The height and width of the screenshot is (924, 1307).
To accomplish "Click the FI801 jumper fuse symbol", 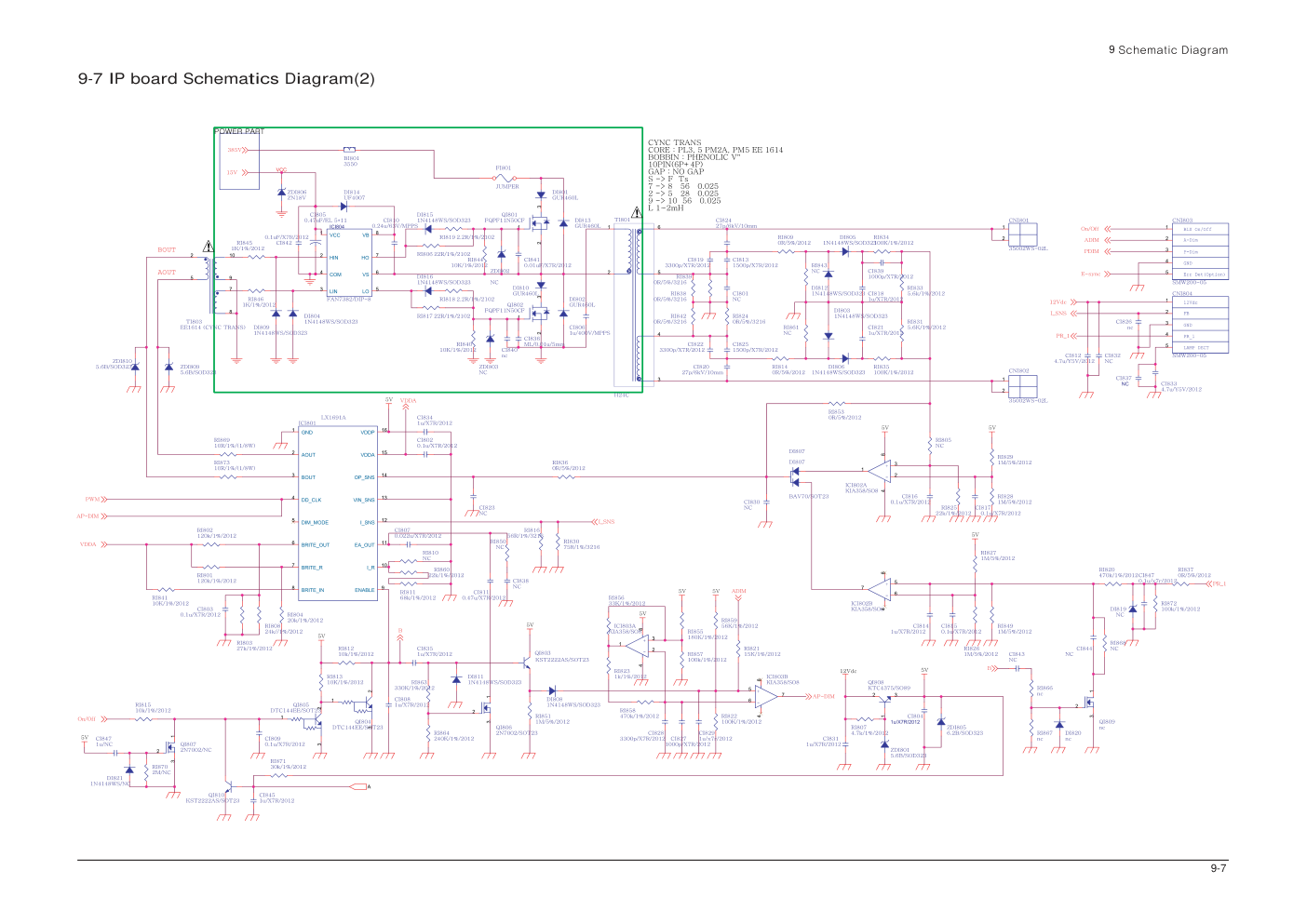I will (x=505, y=178).
